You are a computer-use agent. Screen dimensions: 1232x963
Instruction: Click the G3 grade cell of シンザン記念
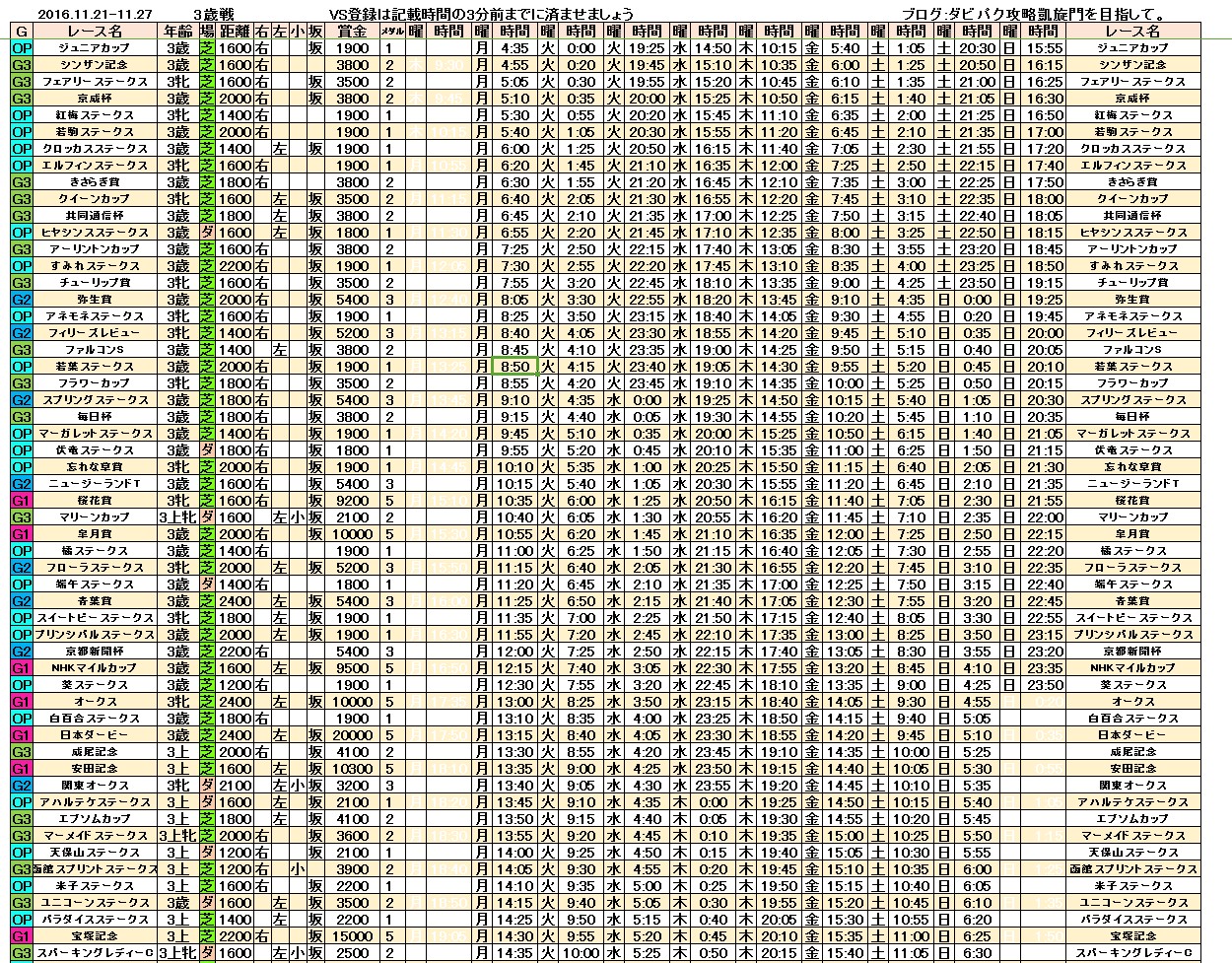(22, 65)
